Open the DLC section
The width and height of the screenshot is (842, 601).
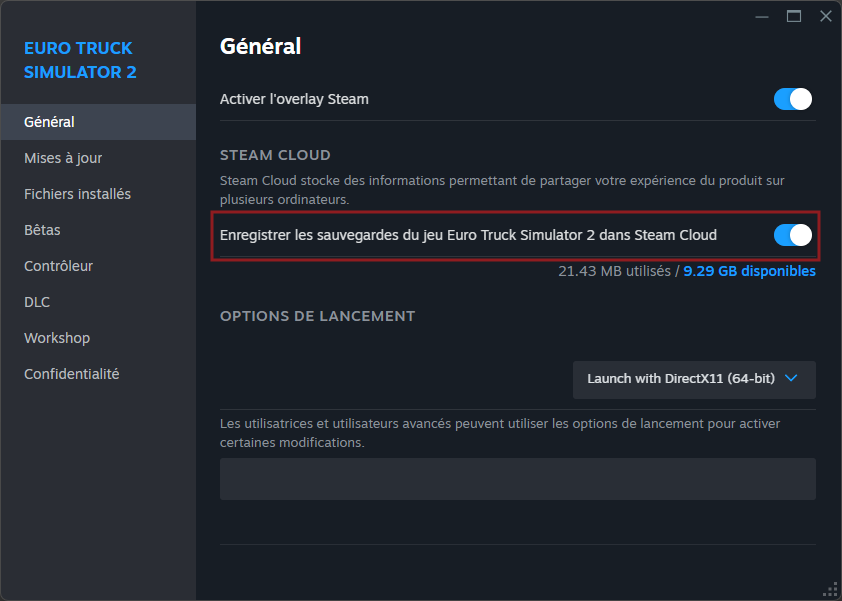pyautogui.click(x=98, y=302)
